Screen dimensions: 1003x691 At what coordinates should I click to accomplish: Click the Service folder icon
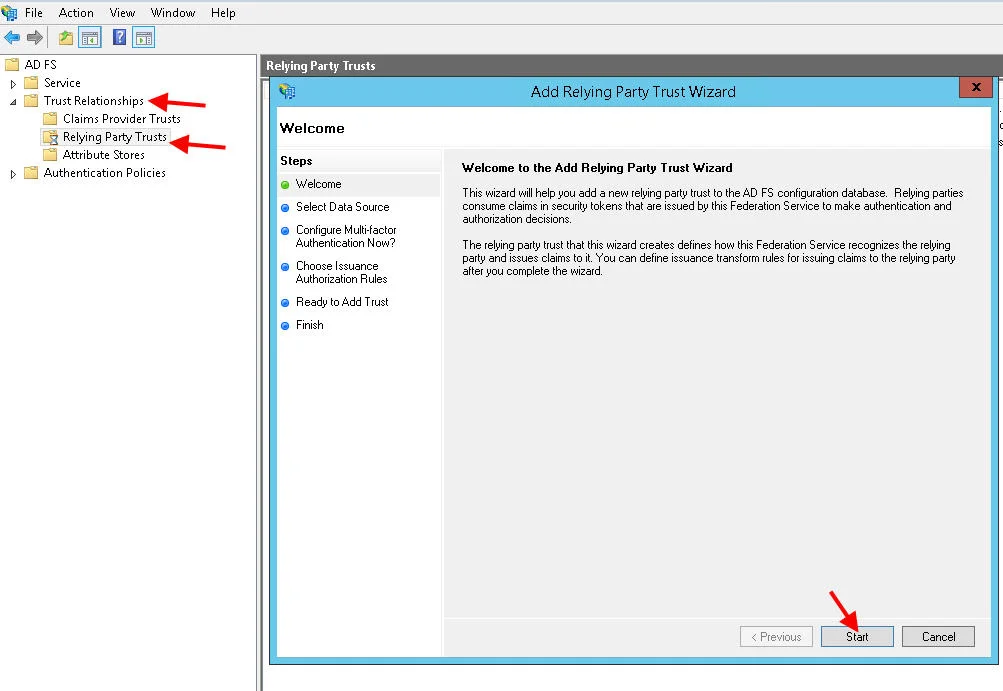(31, 83)
